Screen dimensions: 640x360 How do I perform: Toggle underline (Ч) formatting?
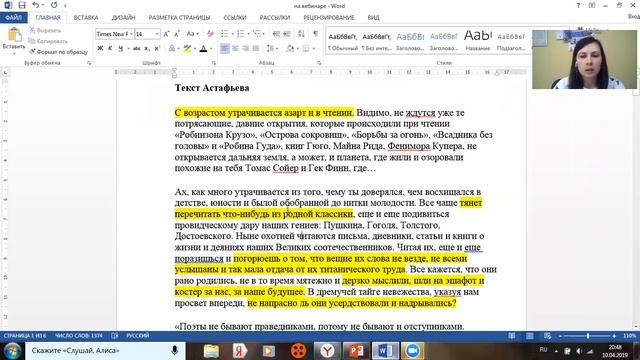(x=120, y=49)
